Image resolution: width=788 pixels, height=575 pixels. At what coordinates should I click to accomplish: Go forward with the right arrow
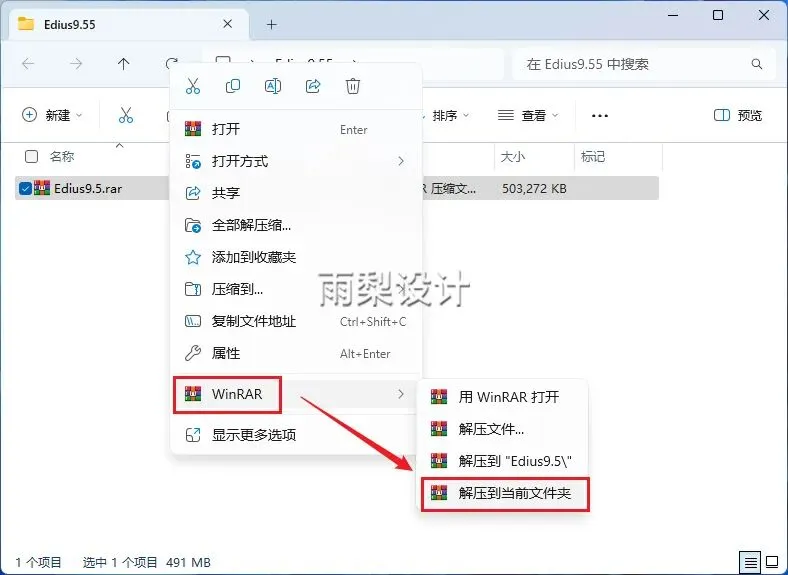(76, 64)
